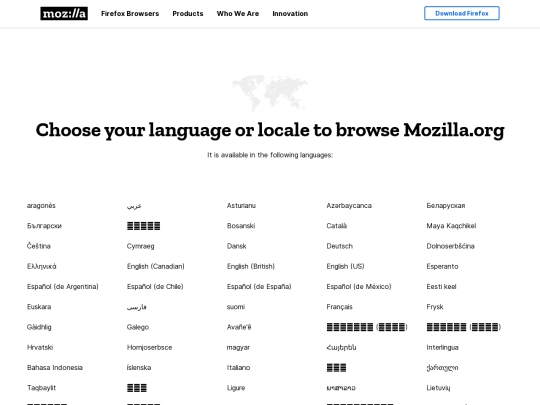Select the Italiano language

point(238,367)
